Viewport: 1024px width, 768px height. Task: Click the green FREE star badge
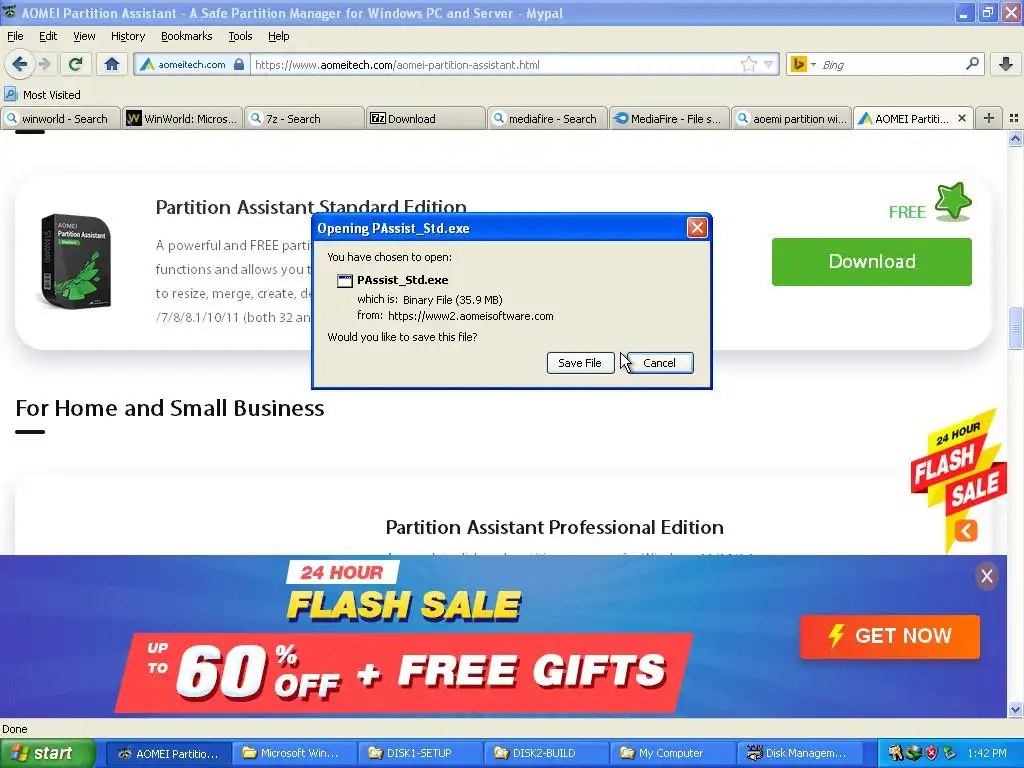pyautogui.click(x=952, y=202)
